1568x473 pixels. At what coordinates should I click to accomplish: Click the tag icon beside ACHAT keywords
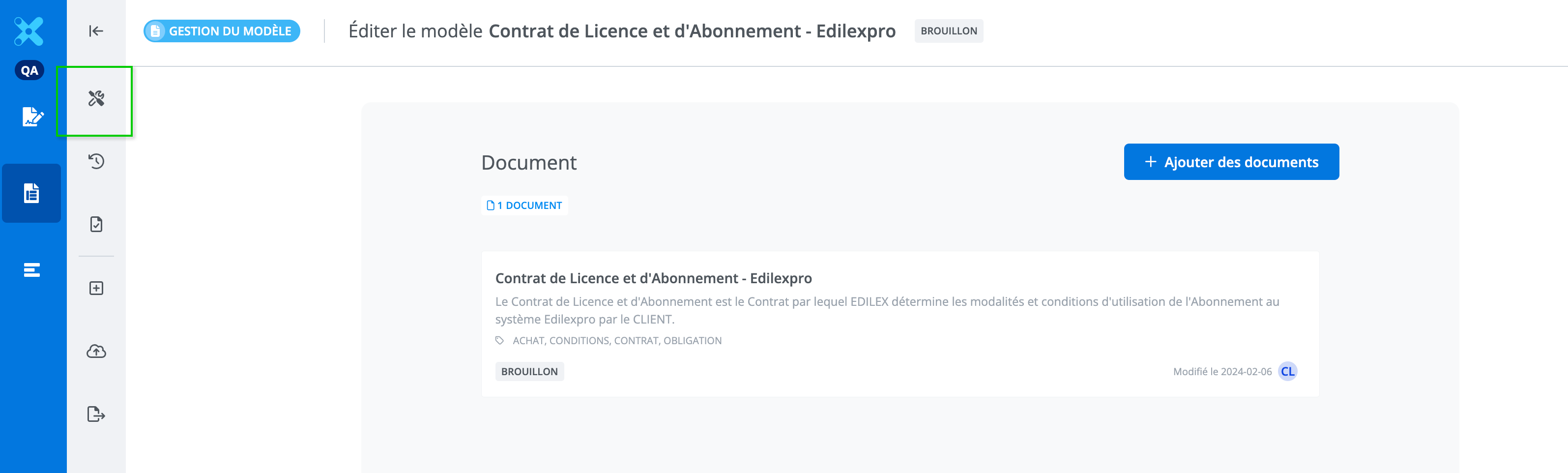coord(500,340)
